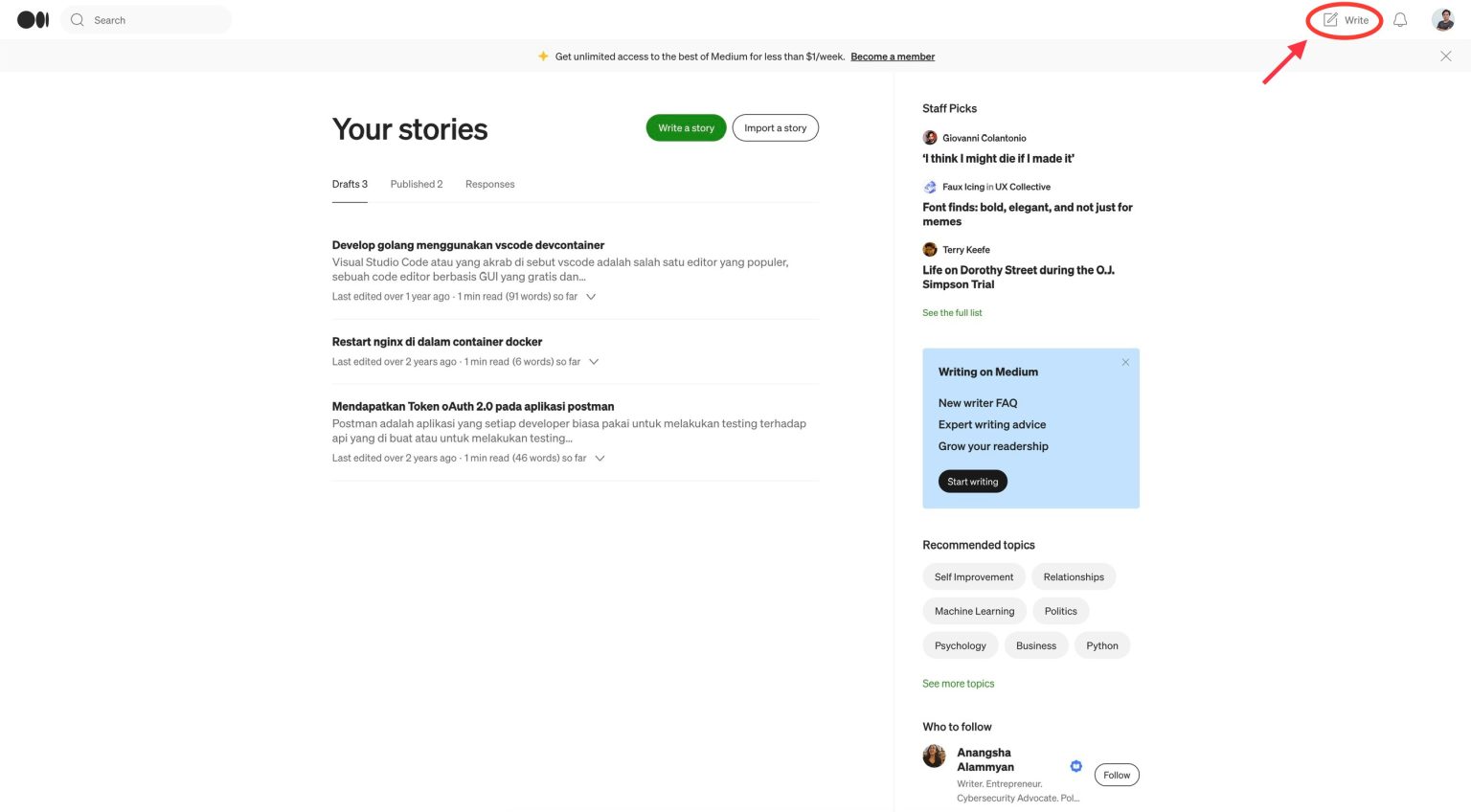Expand options for the oAuth postman draft

tap(600, 459)
